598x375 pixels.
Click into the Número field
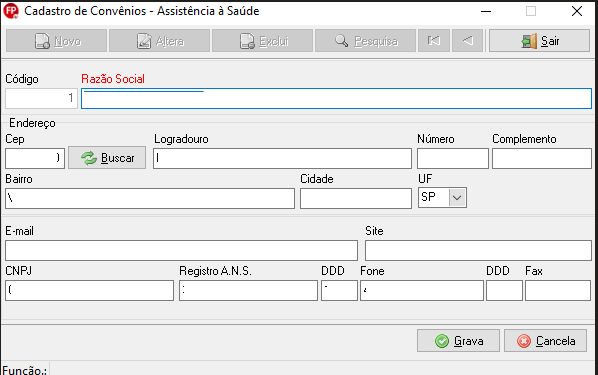click(x=453, y=158)
